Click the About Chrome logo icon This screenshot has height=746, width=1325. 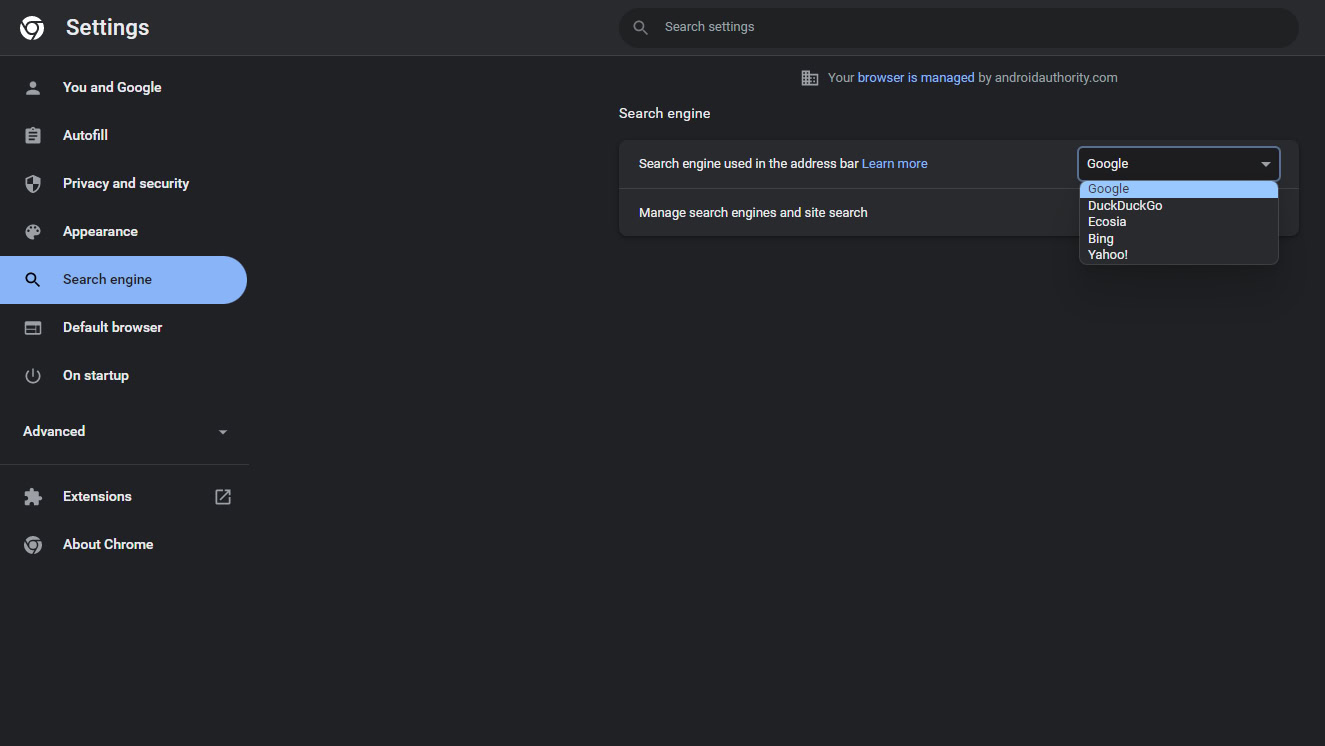(33, 545)
